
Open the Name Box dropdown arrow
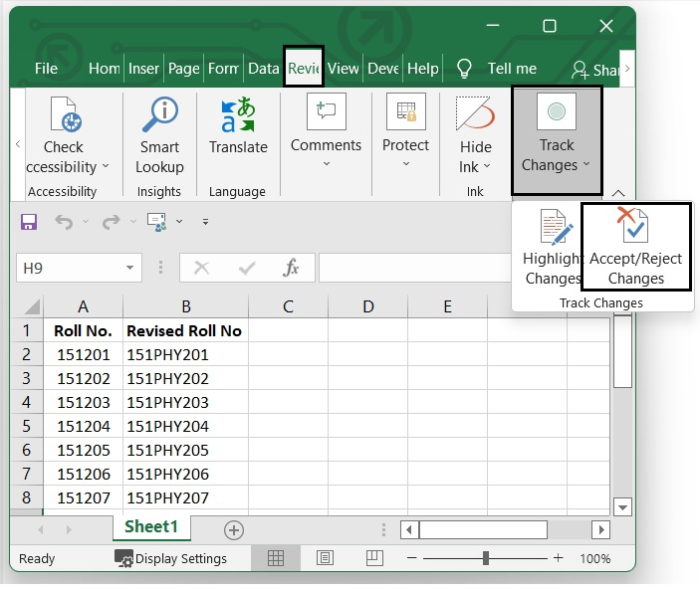pyautogui.click(x=132, y=268)
